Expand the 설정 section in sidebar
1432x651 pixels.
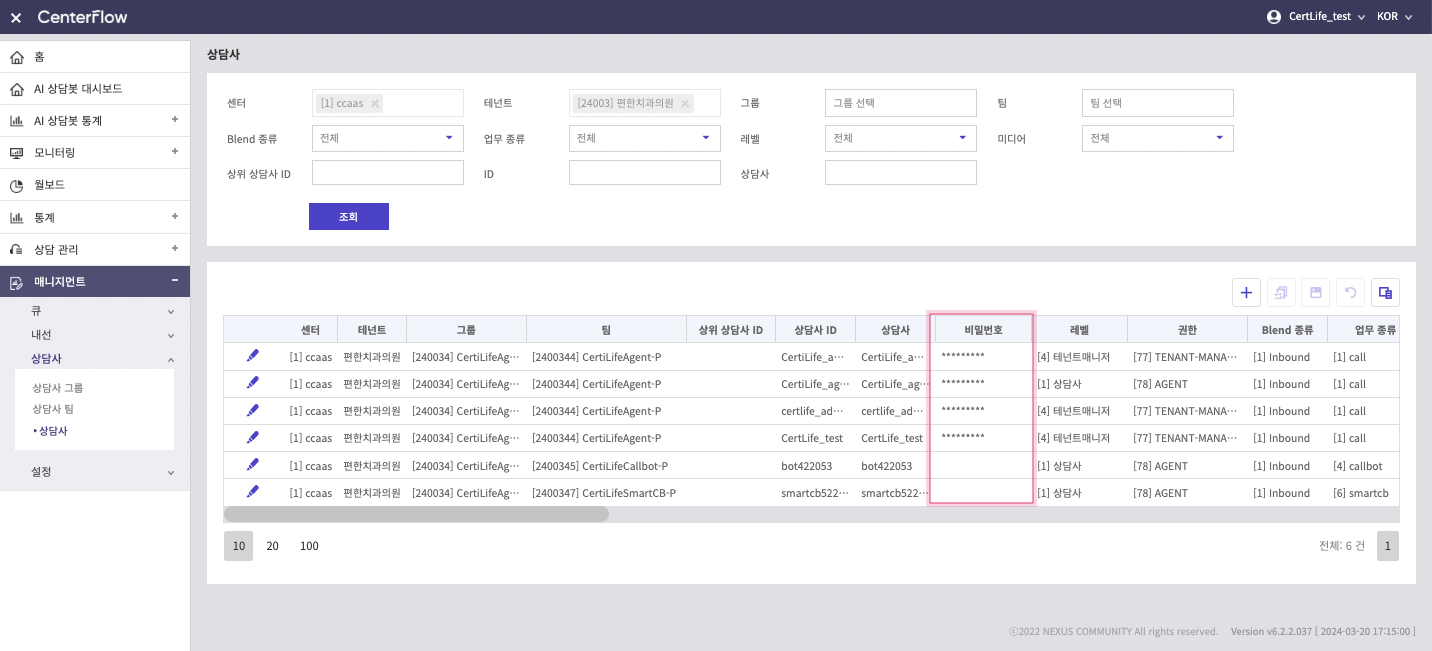[x=94, y=472]
